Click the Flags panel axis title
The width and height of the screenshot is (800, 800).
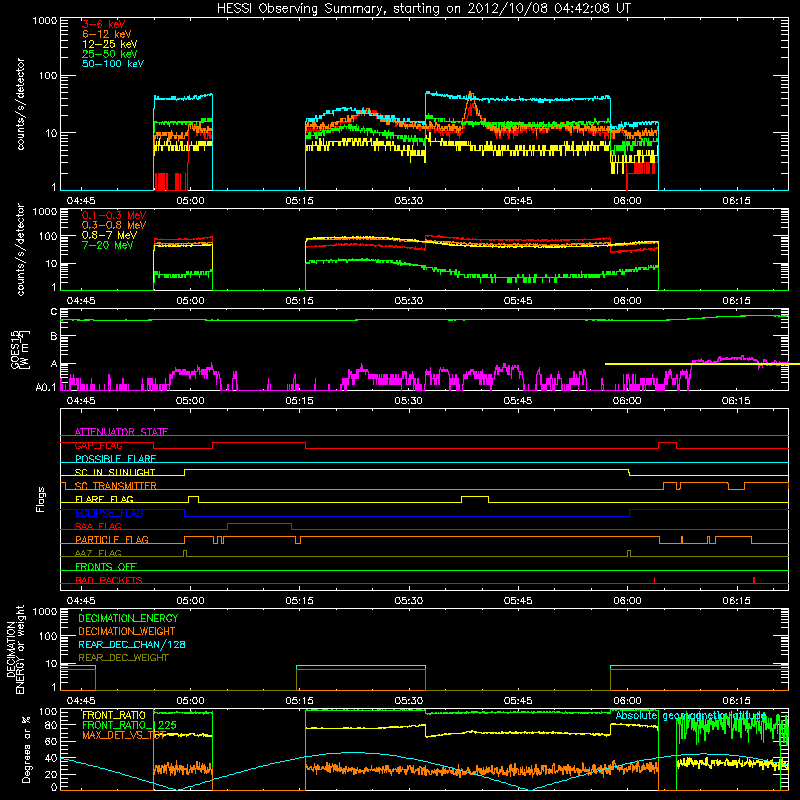coord(40,499)
